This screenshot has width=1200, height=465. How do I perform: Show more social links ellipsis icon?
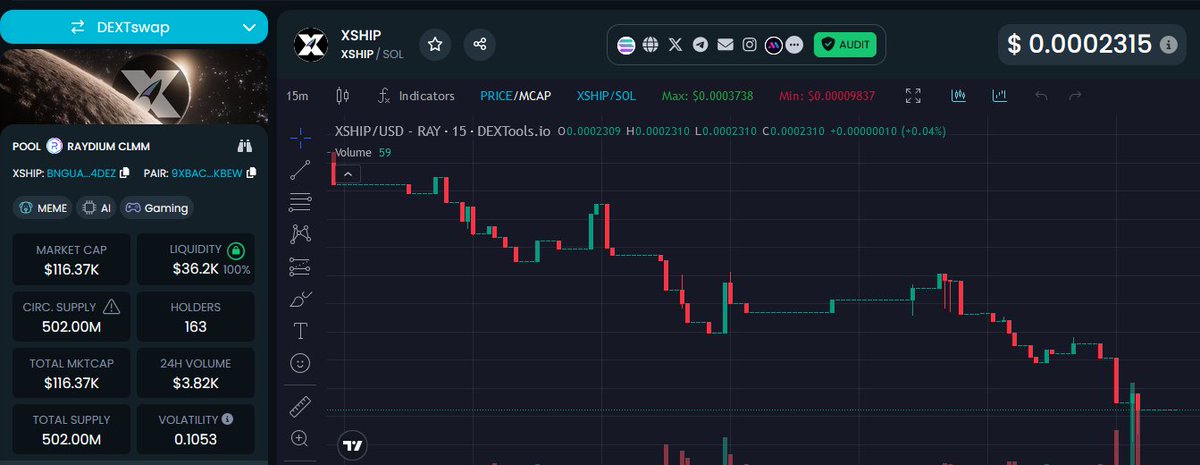pos(794,45)
